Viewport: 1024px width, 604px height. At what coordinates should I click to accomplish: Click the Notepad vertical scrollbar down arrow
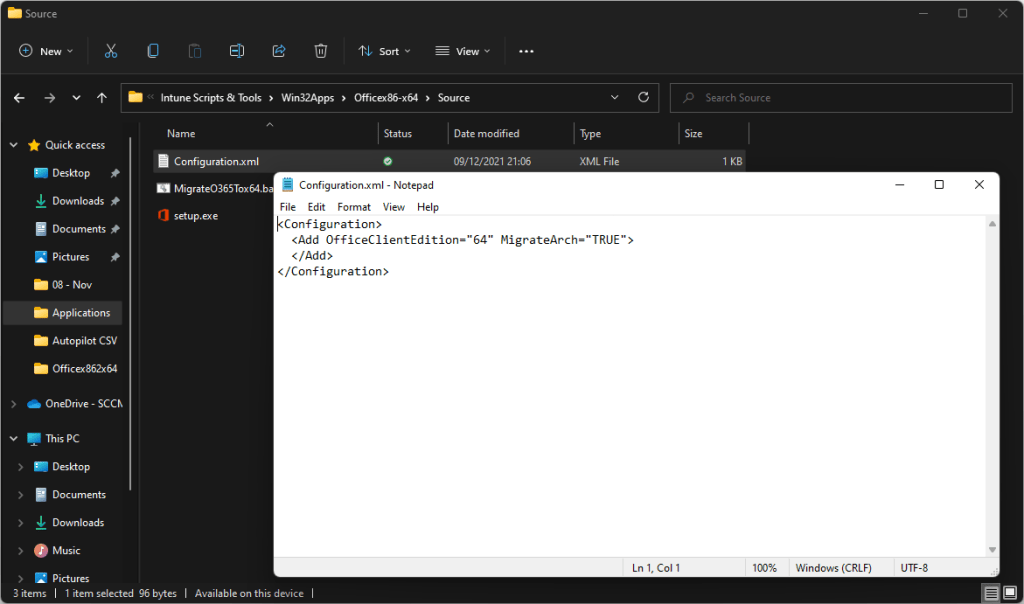pos(992,549)
